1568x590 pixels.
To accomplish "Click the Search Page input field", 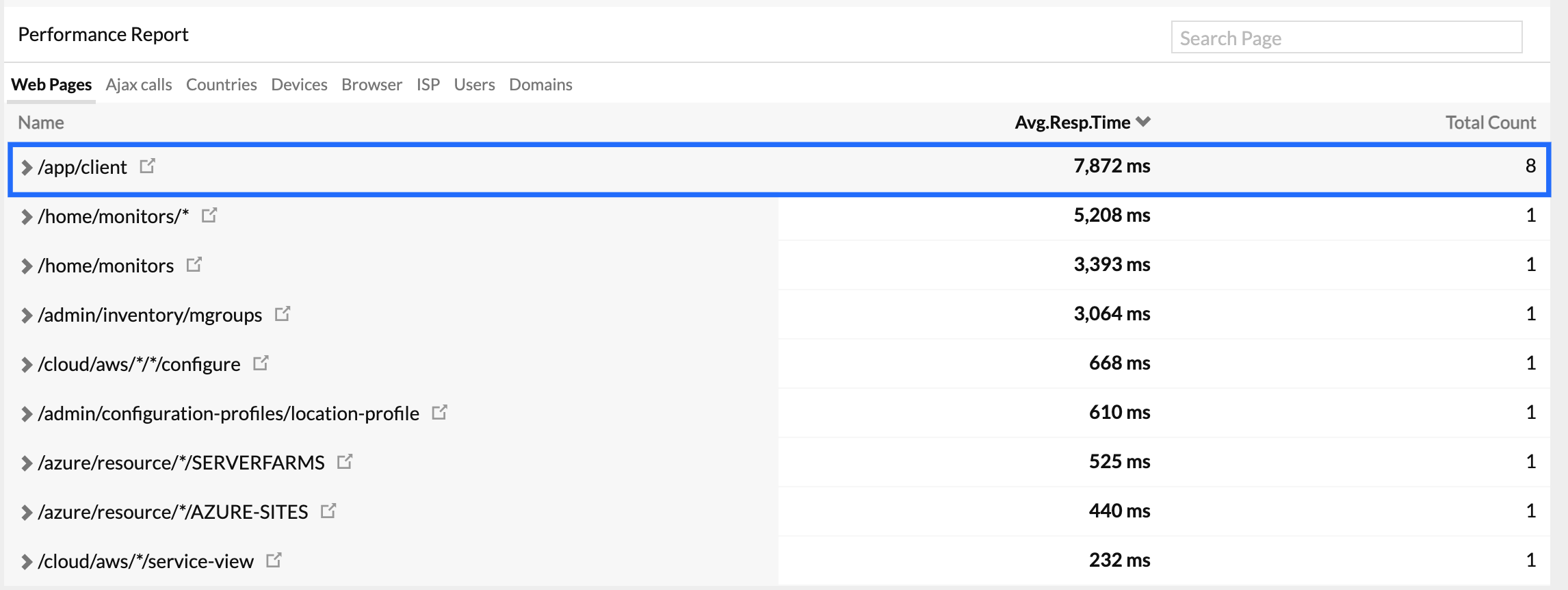I will click(1346, 38).
